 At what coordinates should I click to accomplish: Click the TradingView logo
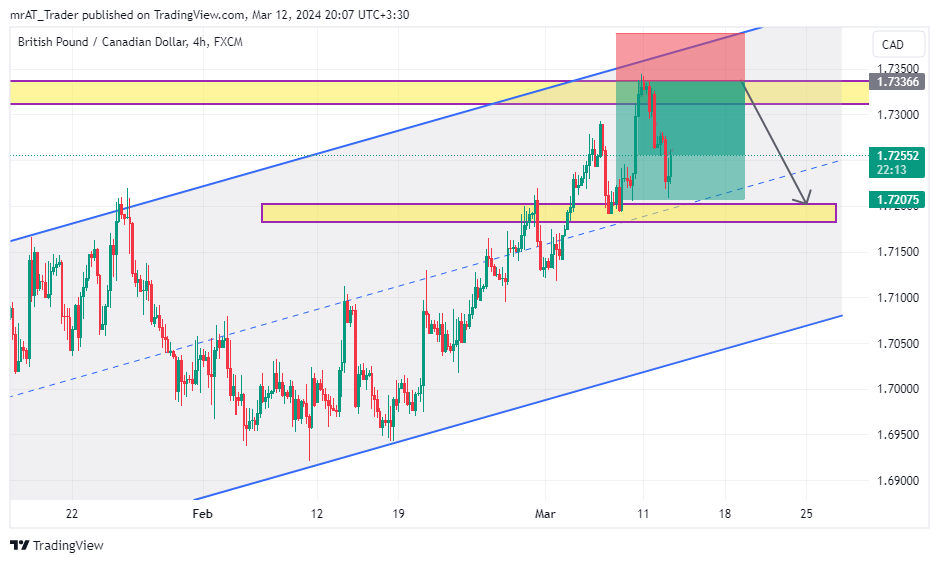[x=57, y=546]
